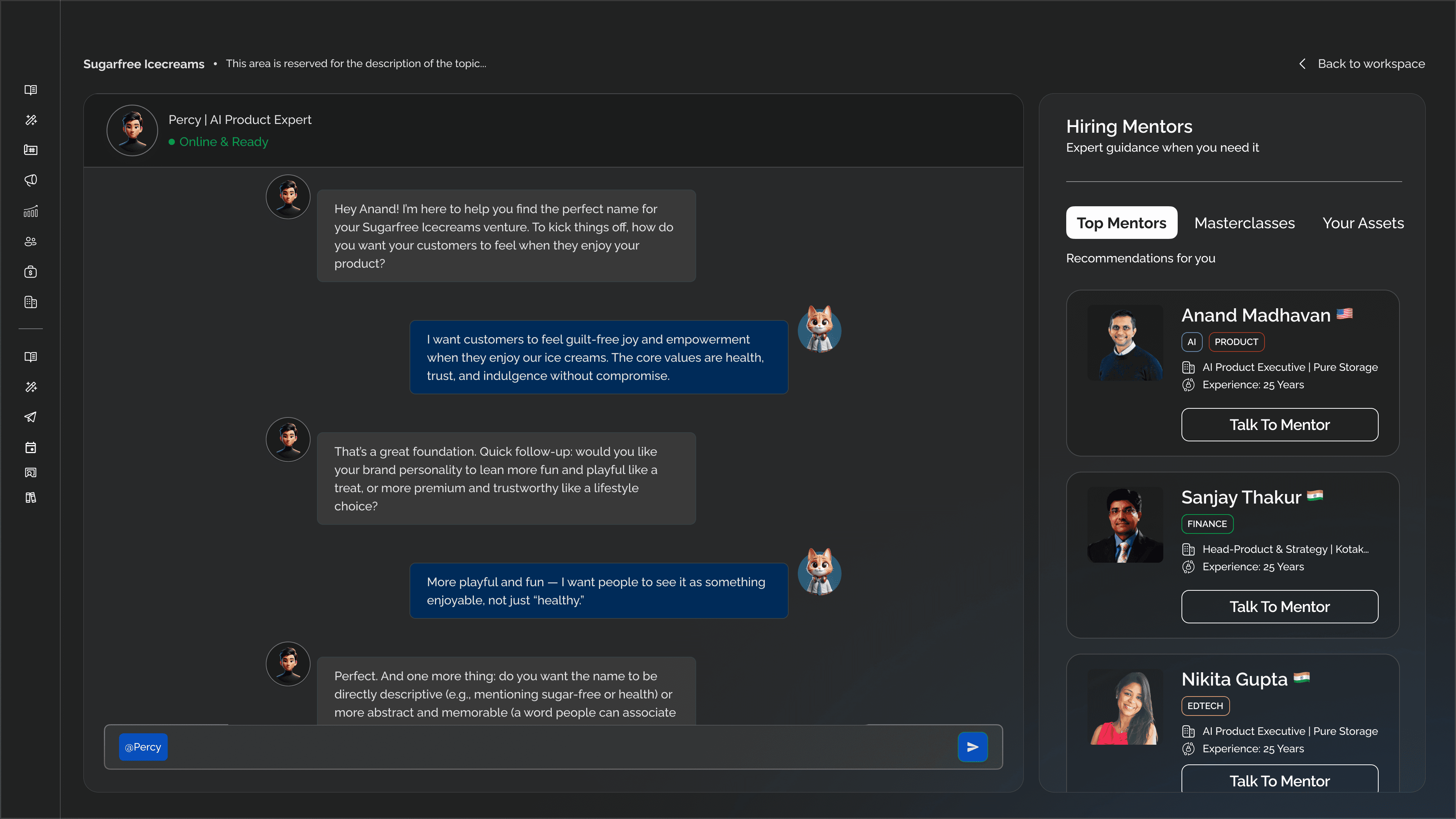Switch to the Masterclasses tab
1456x819 pixels.
pos(1244,223)
